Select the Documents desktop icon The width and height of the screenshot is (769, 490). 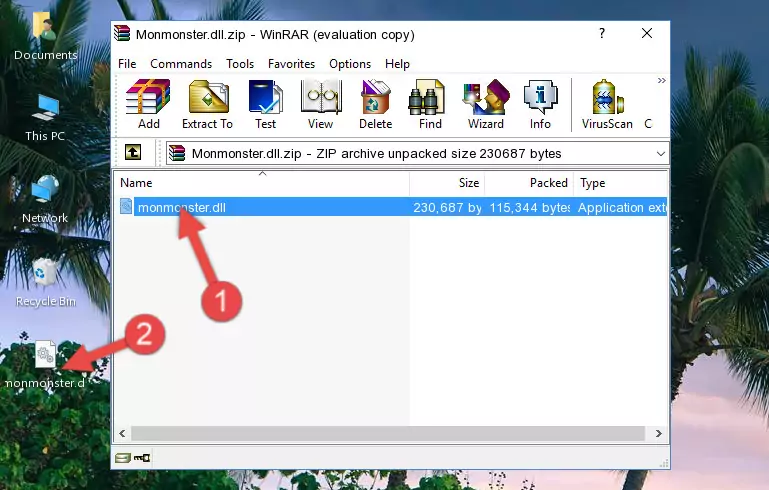pyautogui.click(x=45, y=36)
